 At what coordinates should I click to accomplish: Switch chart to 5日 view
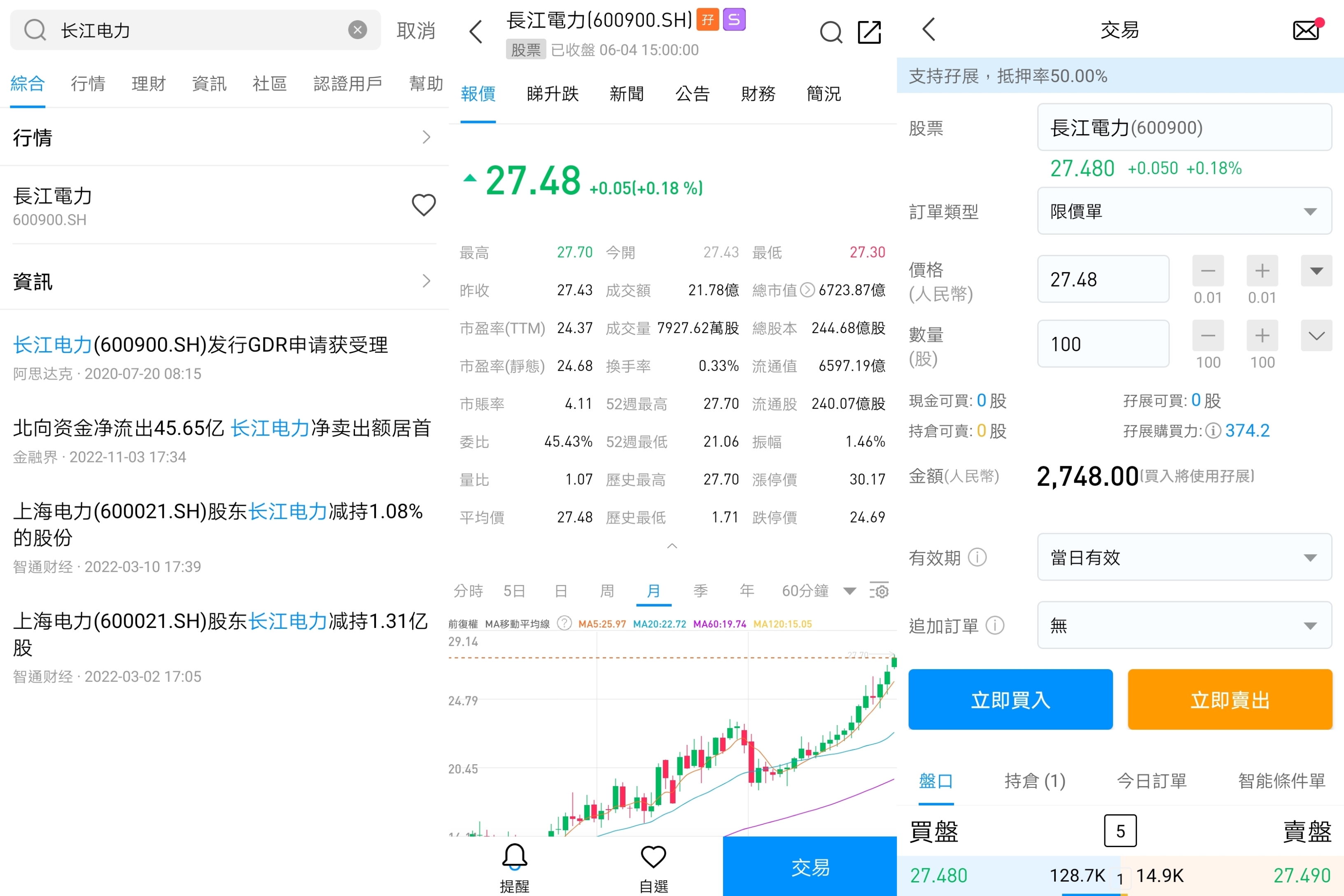pos(514,591)
